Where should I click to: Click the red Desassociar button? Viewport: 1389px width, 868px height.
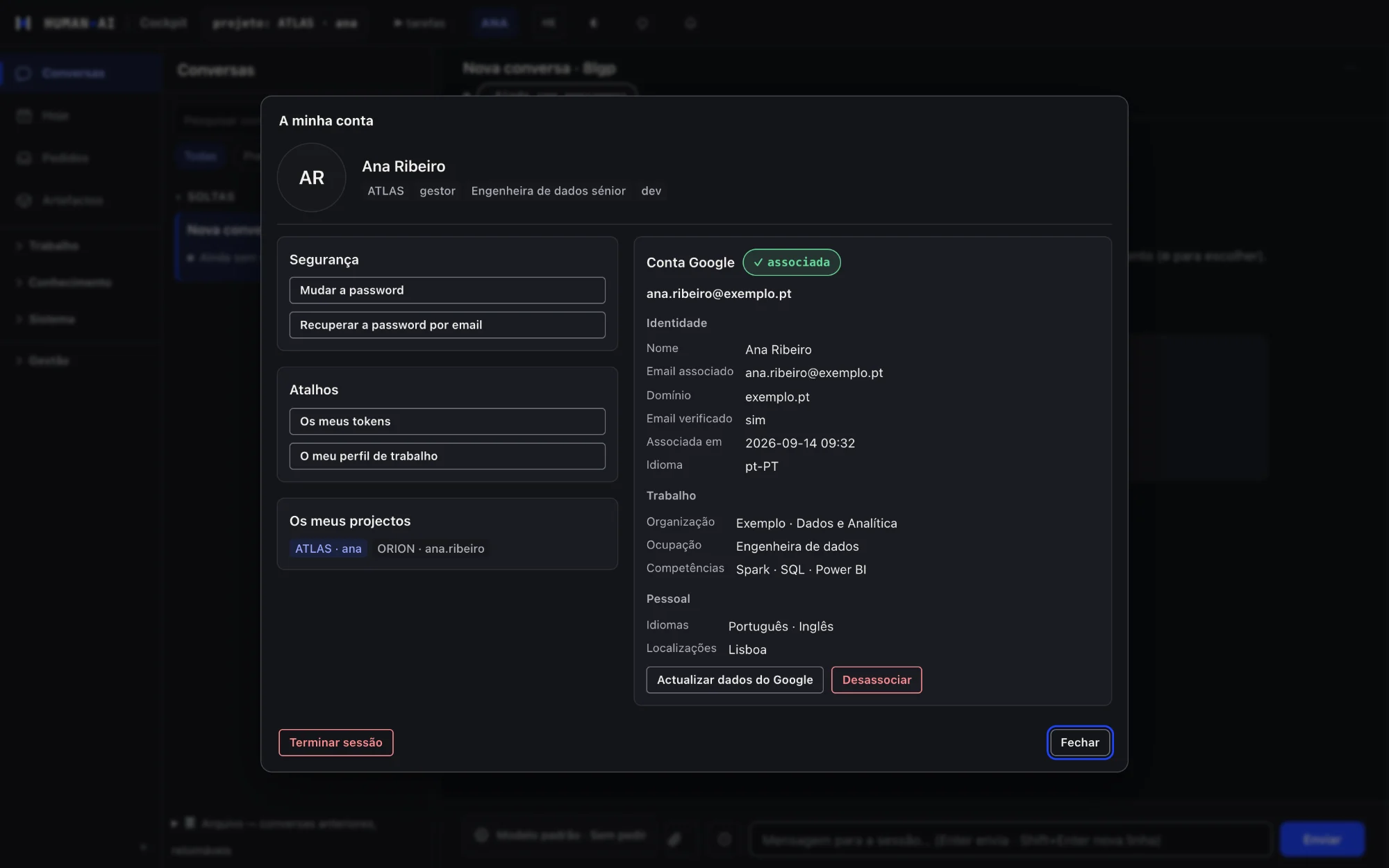(876, 680)
